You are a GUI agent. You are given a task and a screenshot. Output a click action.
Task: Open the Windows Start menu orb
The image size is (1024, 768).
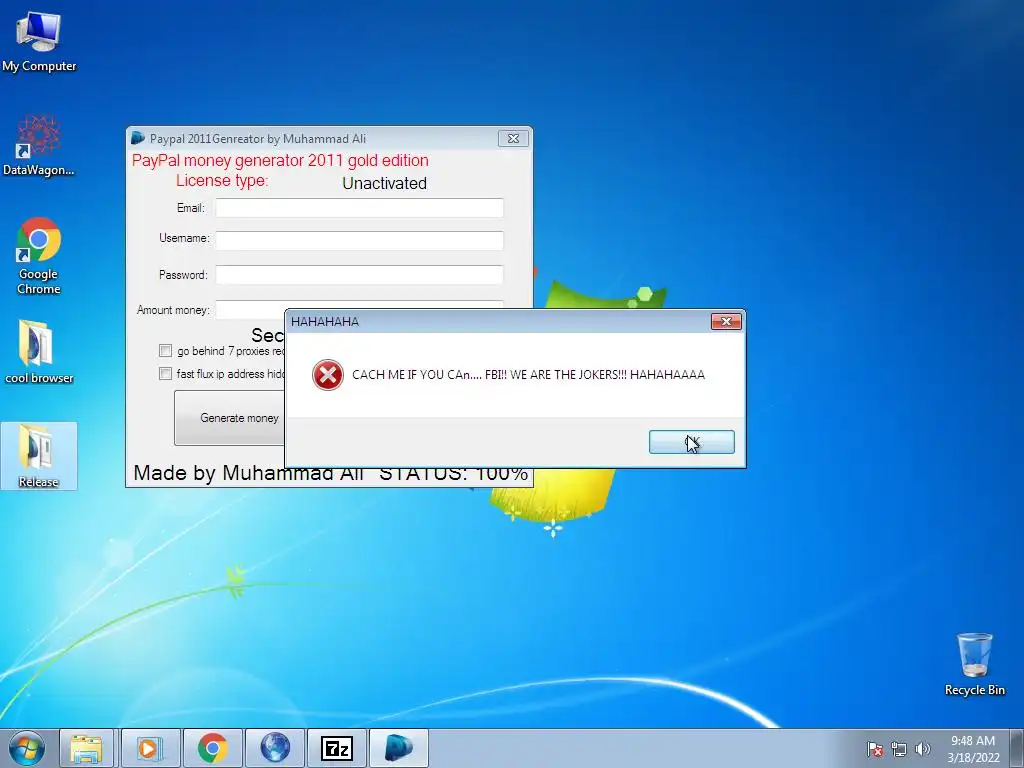[27, 748]
